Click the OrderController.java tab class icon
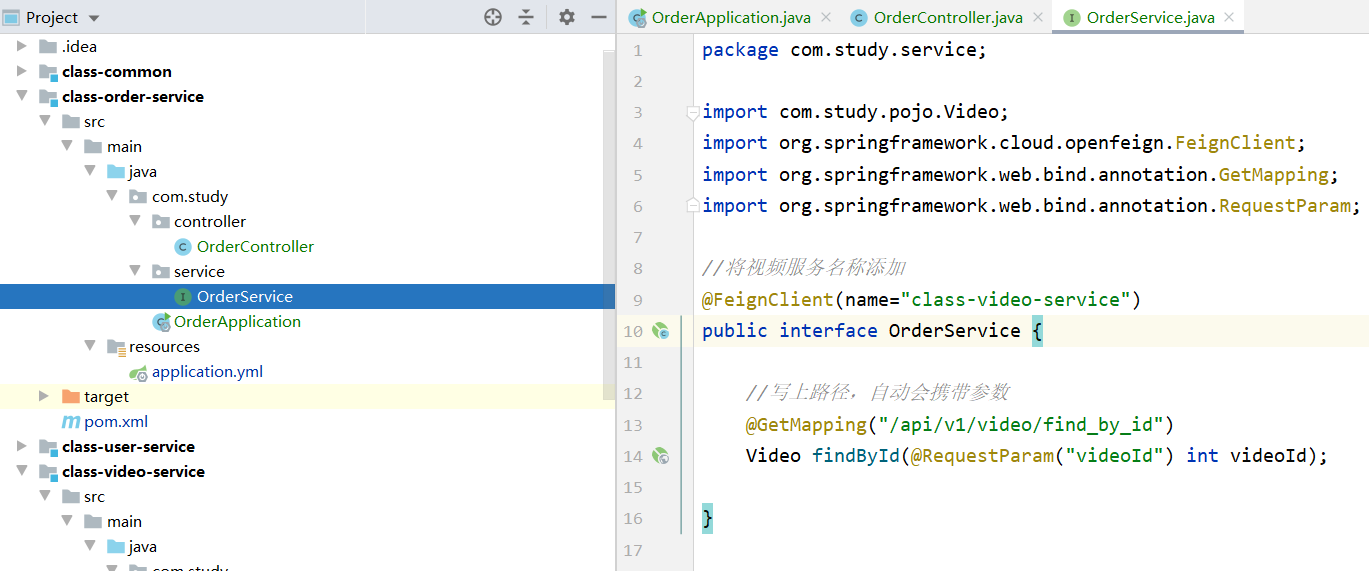The image size is (1369, 571). (x=858, y=17)
